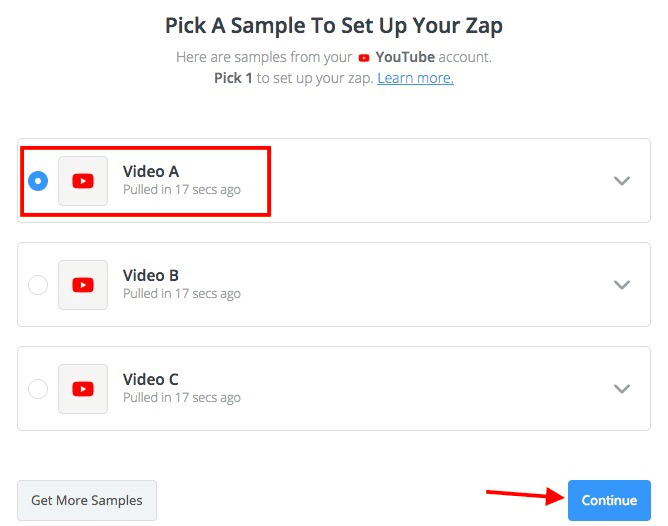Click the "Pick A Sample" page heading
The image size is (668, 526).
tap(334, 23)
